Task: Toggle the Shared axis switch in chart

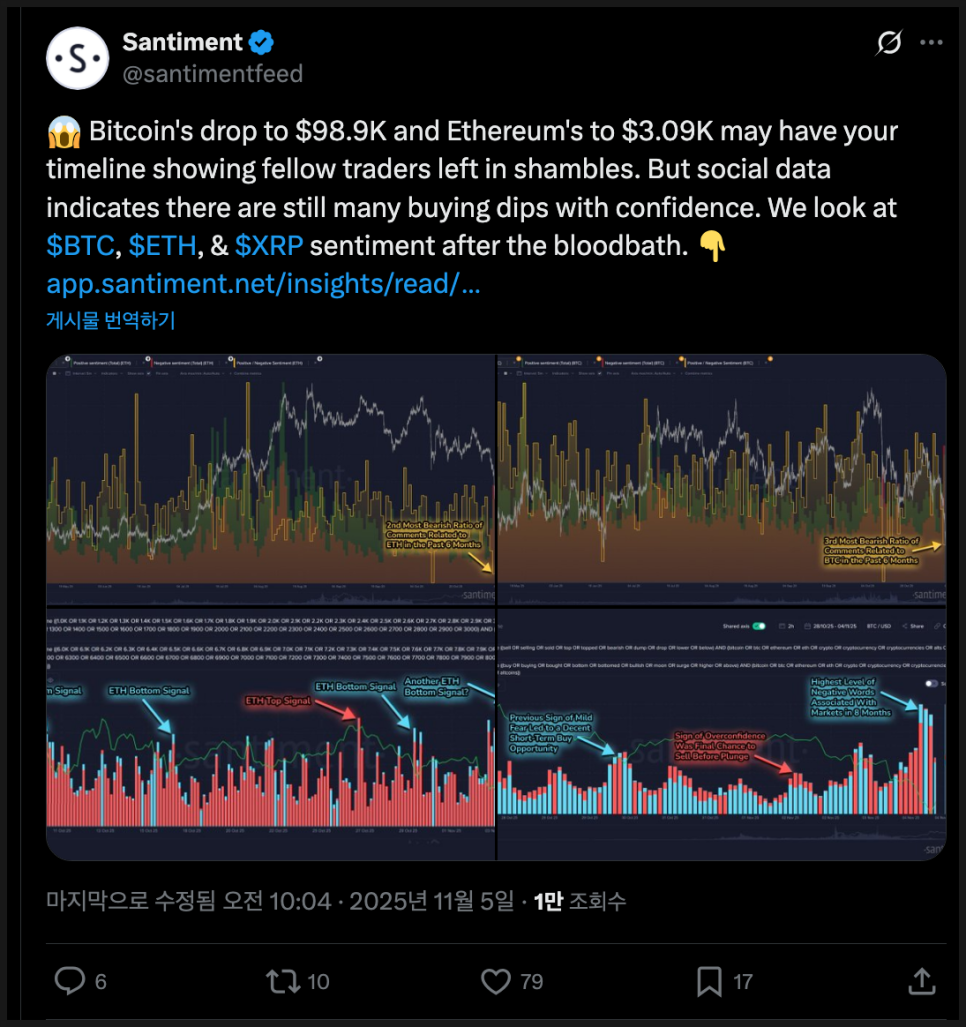Action: pos(759,626)
